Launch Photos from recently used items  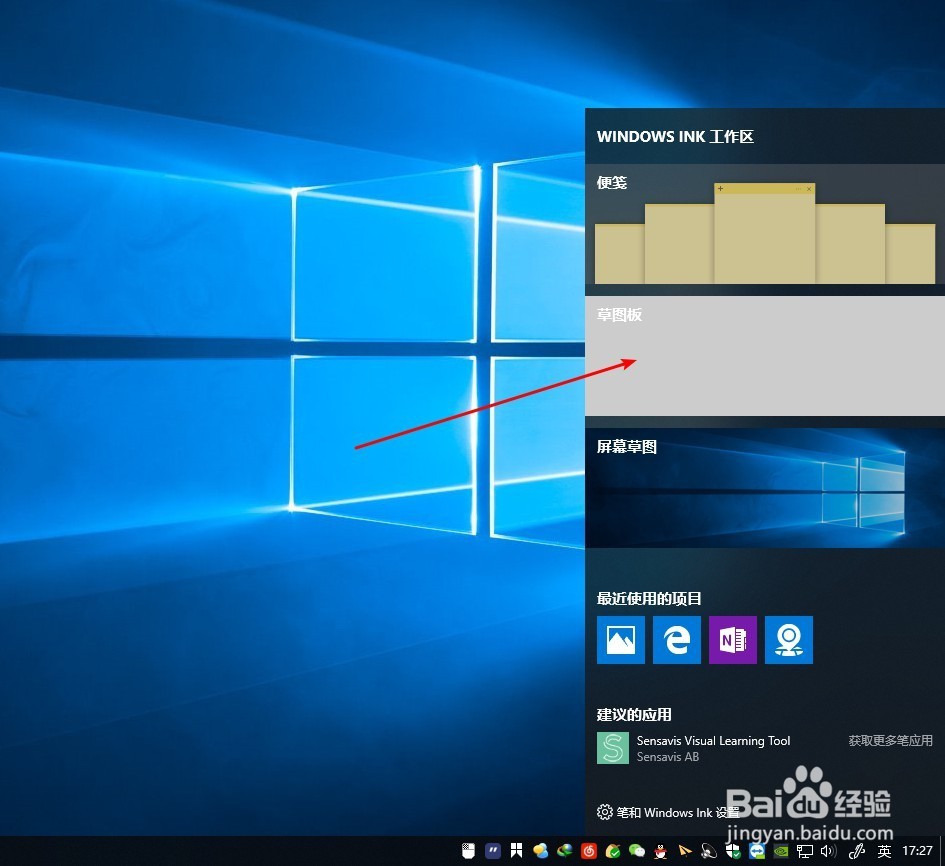(621, 640)
